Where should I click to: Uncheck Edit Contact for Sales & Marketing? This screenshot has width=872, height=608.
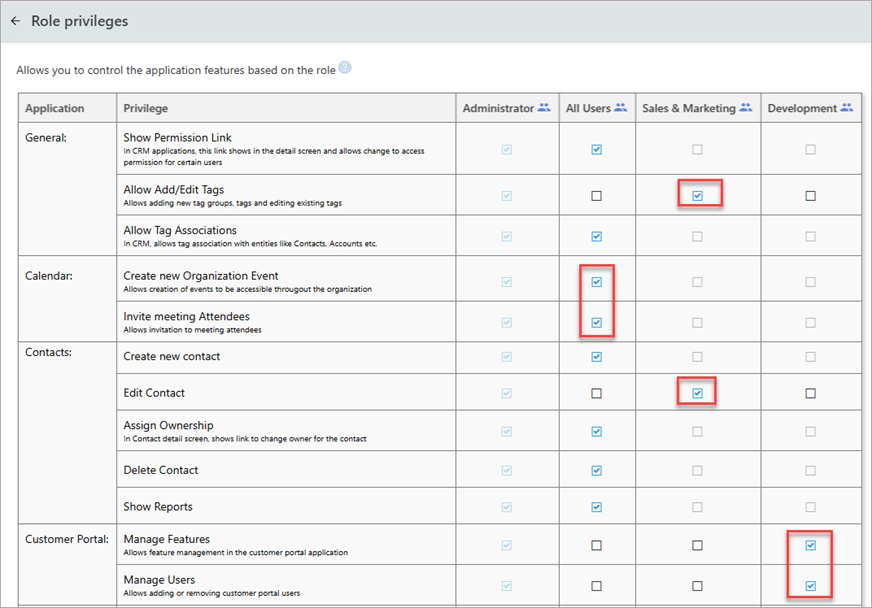[697, 393]
